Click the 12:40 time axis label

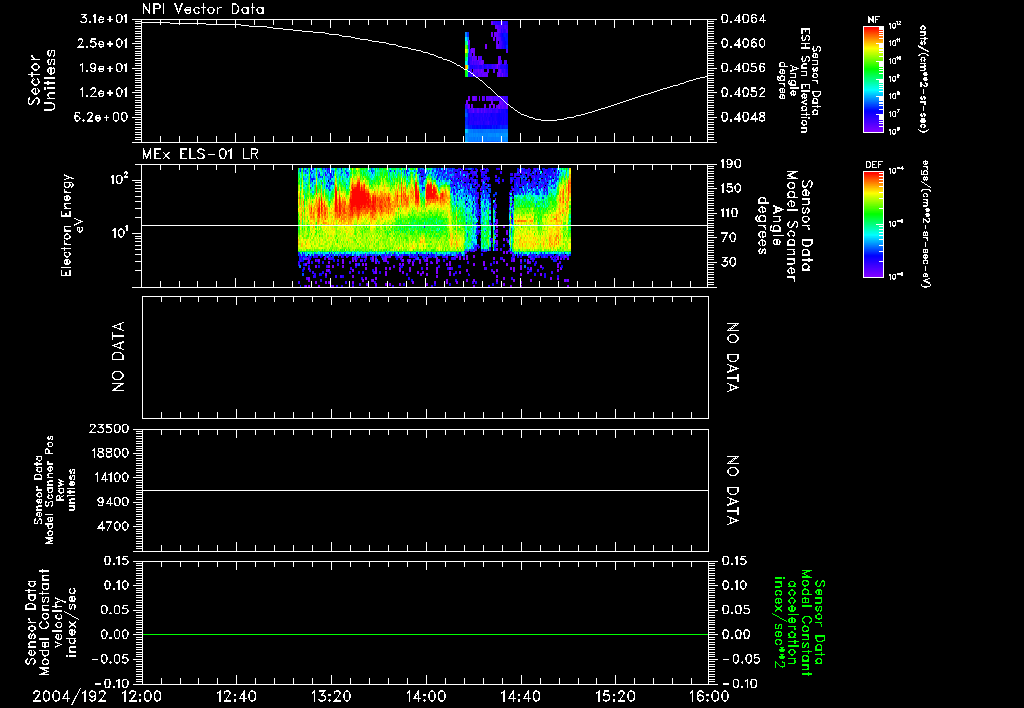[x=236, y=697]
